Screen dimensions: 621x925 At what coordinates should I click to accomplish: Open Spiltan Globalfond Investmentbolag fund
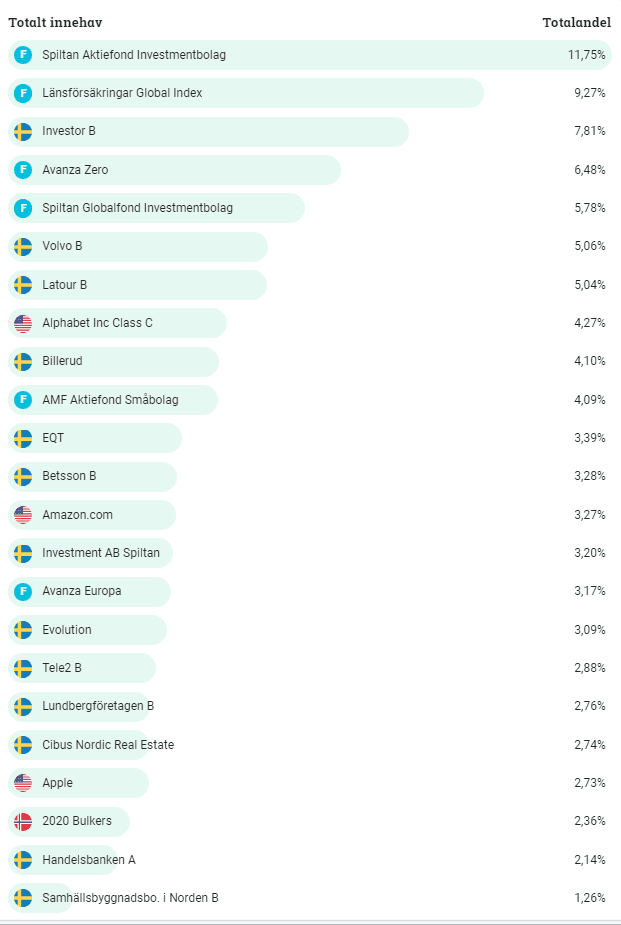click(137, 208)
